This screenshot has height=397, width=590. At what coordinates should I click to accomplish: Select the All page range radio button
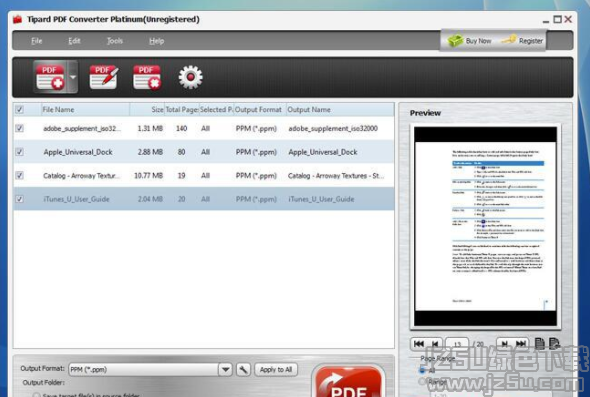[x=422, y=370]
